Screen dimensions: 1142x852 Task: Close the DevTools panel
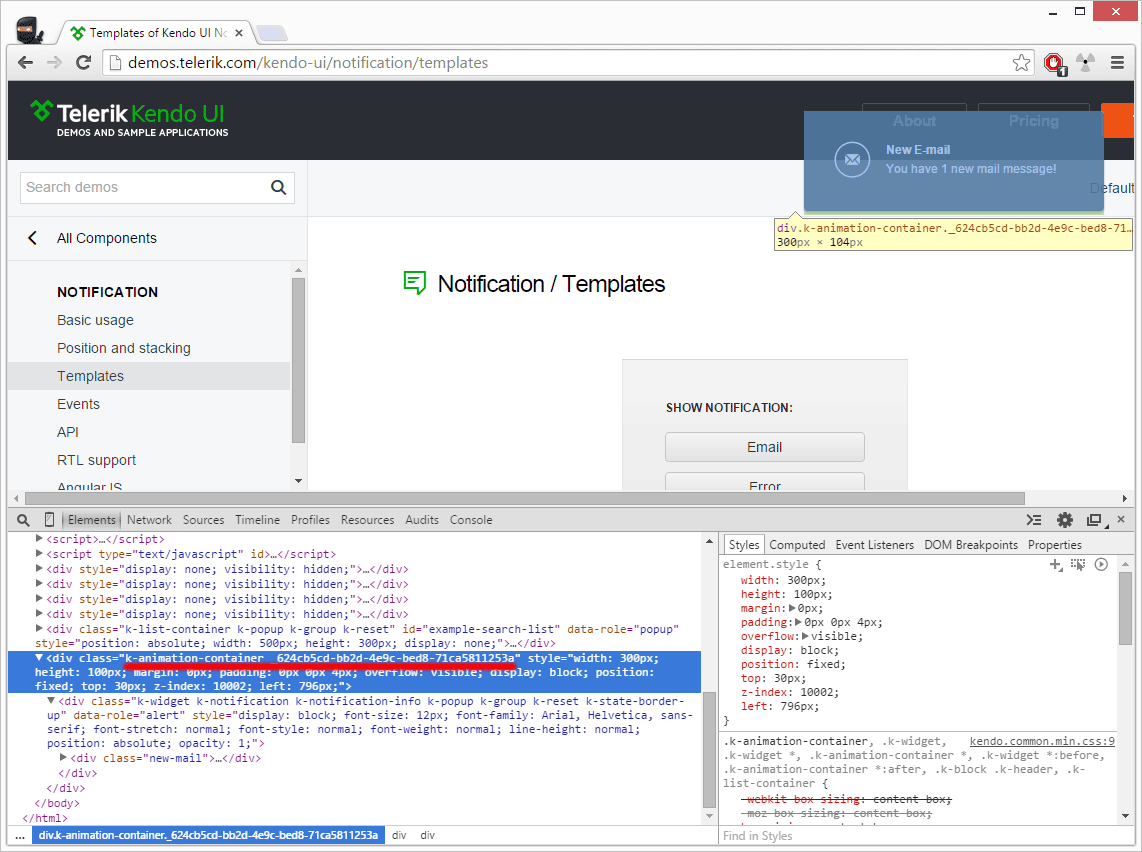click(x=1121, y=519)
